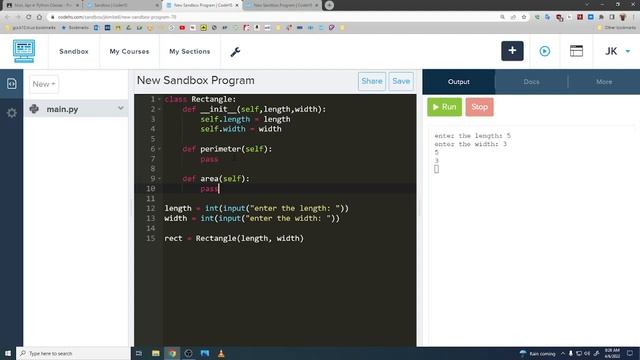Screen dimensions: 640x360
Task: Expand the main.py file options chevron
Action: coord(120,108)
